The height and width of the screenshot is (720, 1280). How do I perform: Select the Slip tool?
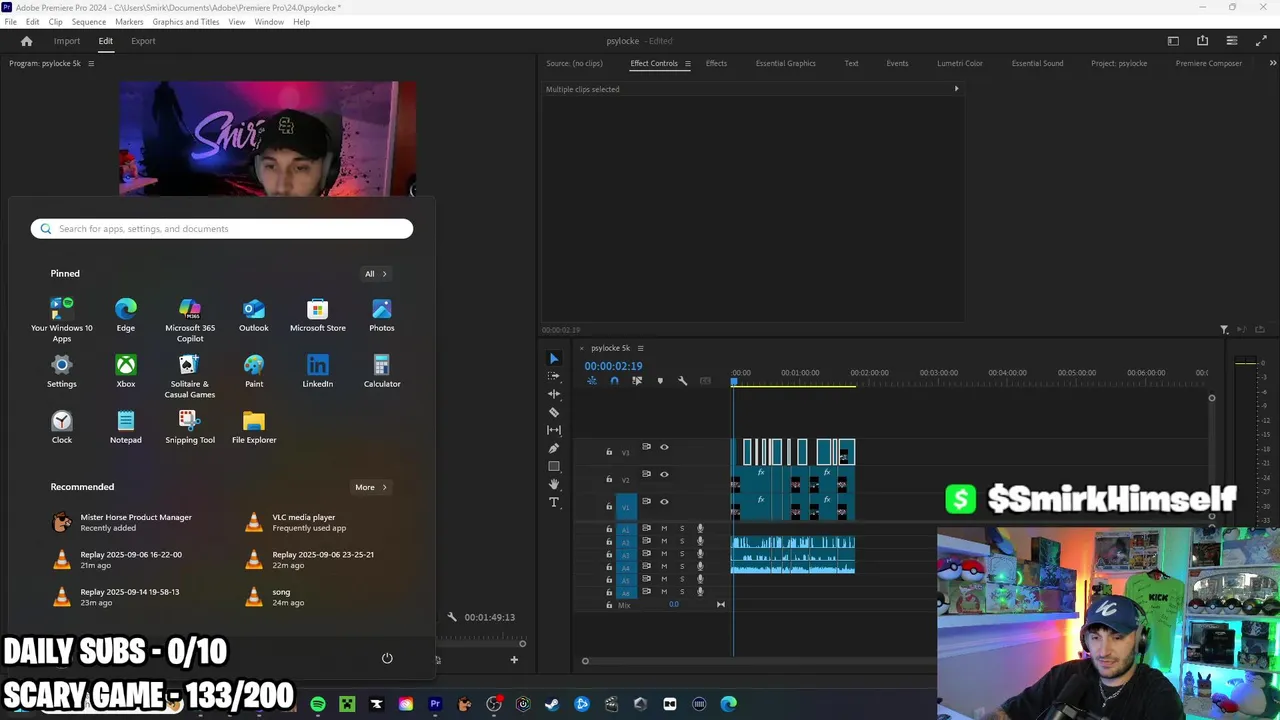point(554,430)
